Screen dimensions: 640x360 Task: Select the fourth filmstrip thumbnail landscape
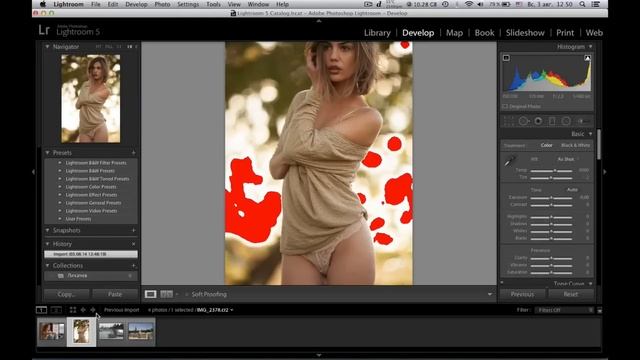(141, 331)
